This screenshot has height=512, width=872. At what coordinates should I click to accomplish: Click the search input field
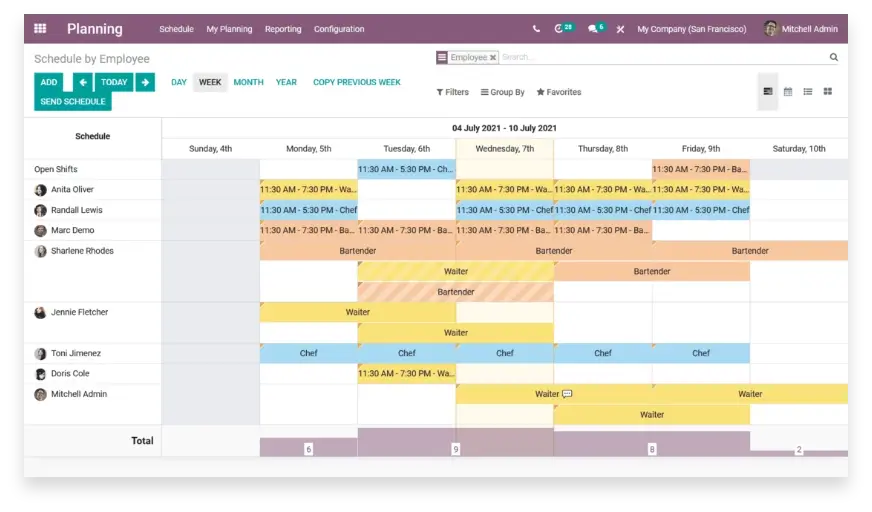tap(660, 58)
